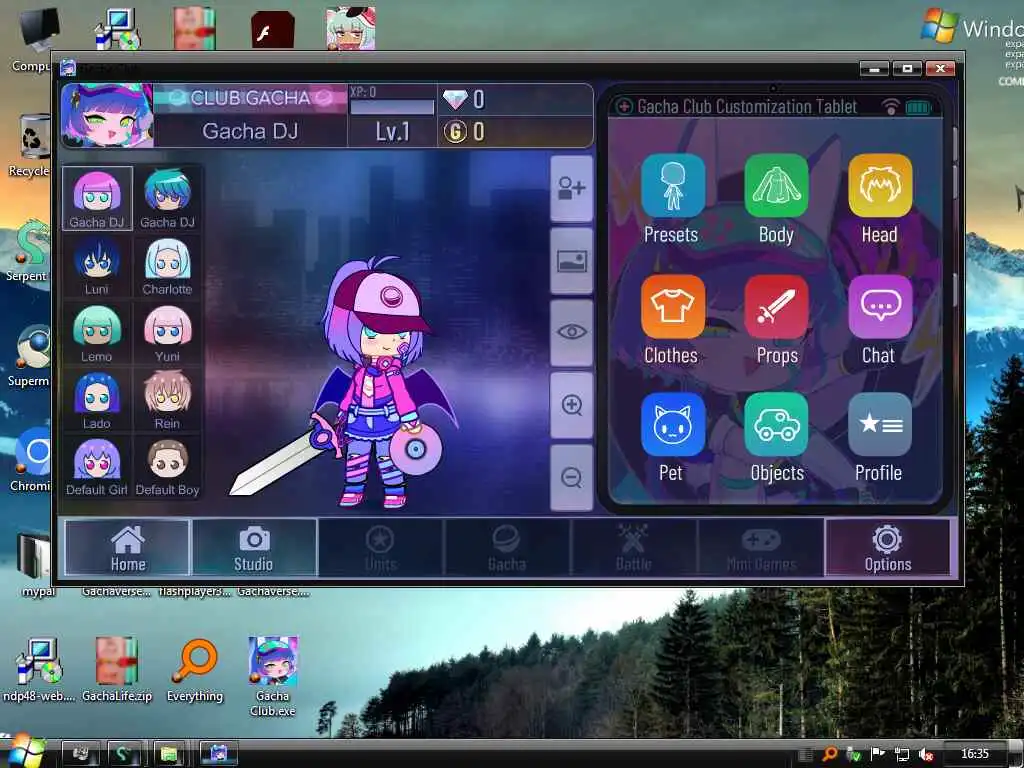Click the Gacha DJ player name

coord(250,131)
